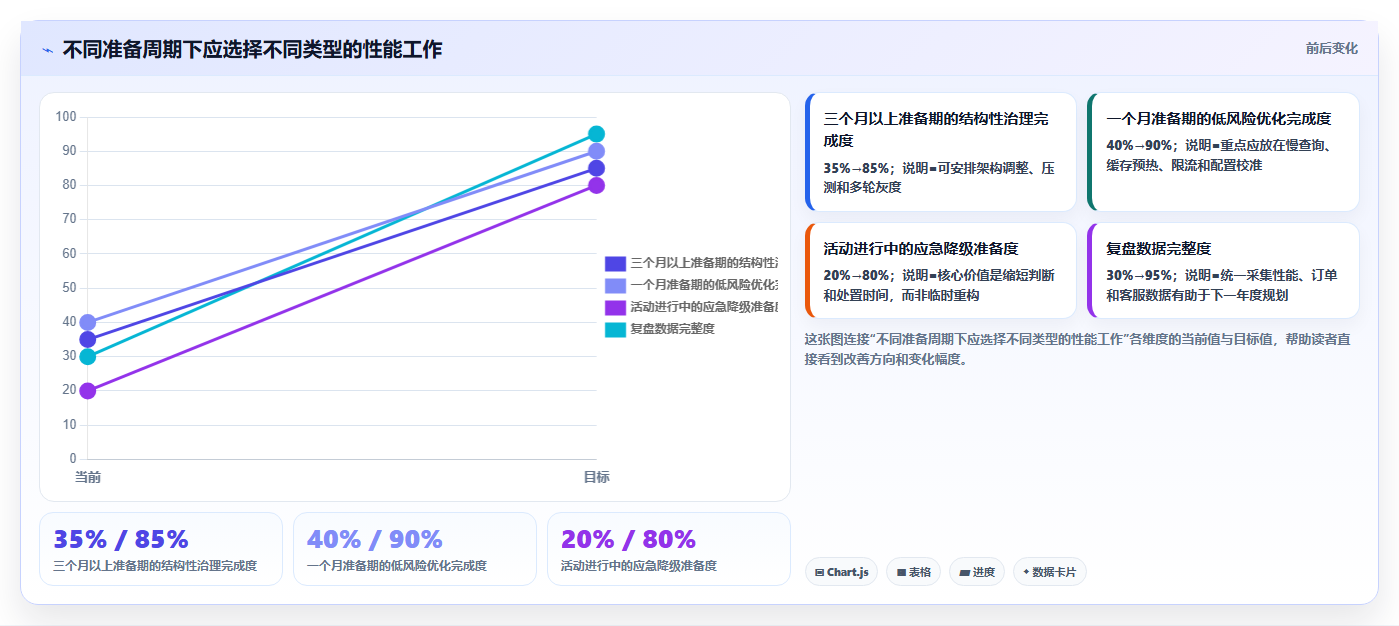Click the title 不同准备周期下应选择不同类型的性能工作

point(252,49)
